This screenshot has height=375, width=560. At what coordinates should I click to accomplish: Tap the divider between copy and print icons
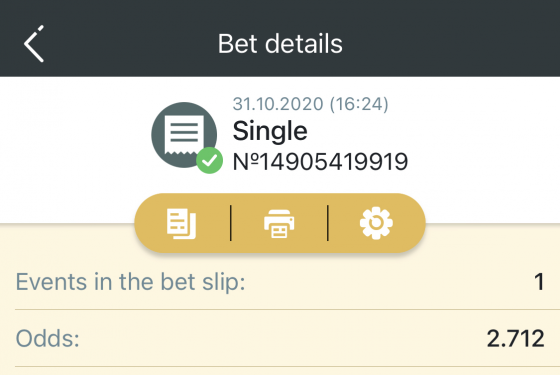pyautogui.click(x=231, y=223)
